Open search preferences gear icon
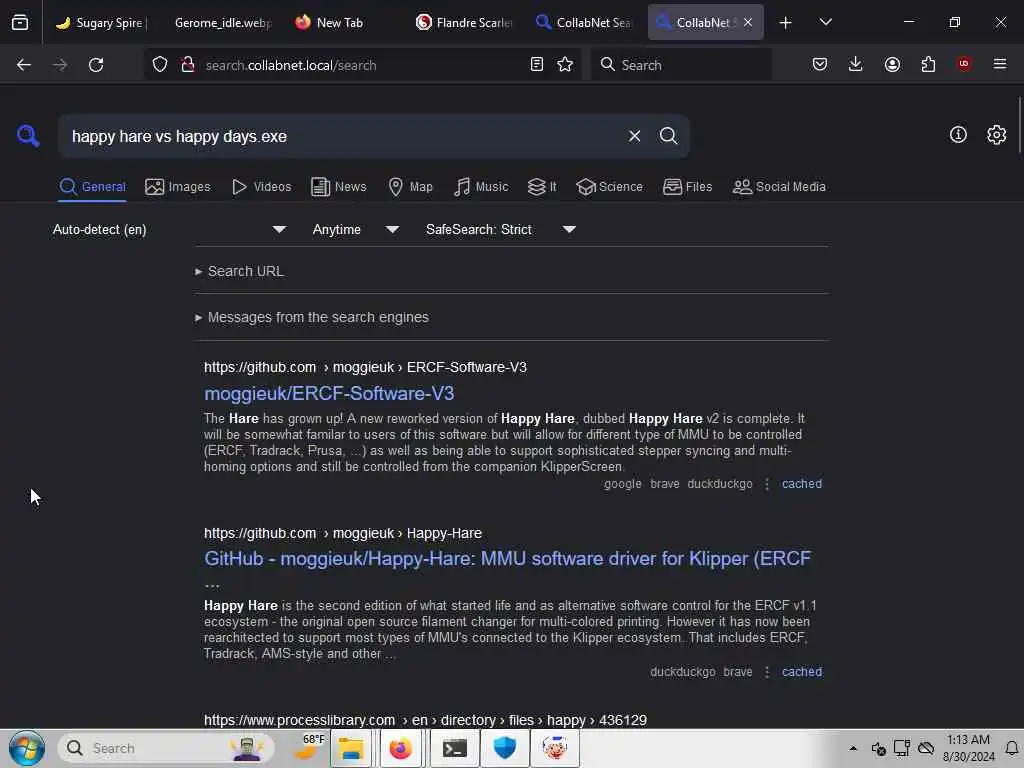This screenshot has height=768, width=1024. (x=997, y=135)
